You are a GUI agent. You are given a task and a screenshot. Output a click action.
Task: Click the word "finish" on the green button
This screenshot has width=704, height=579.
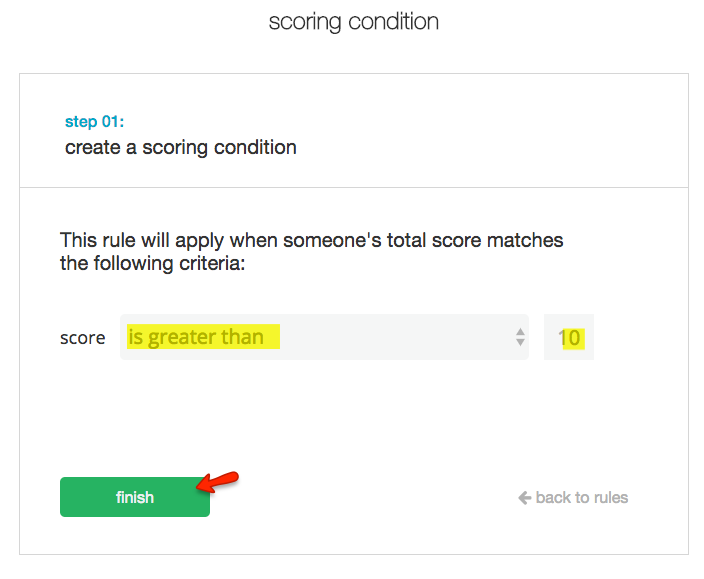(134, 497)
